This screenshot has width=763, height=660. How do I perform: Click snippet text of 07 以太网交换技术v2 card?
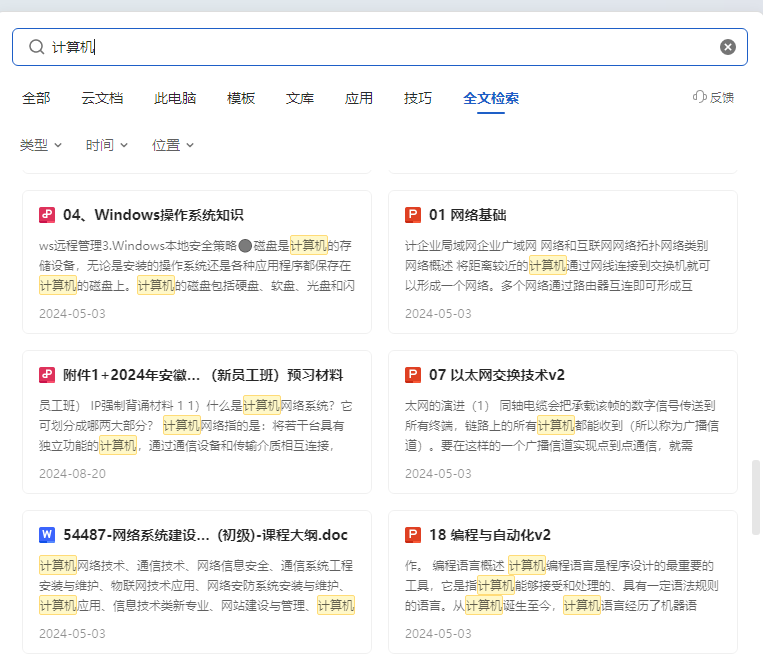[562, 425]
